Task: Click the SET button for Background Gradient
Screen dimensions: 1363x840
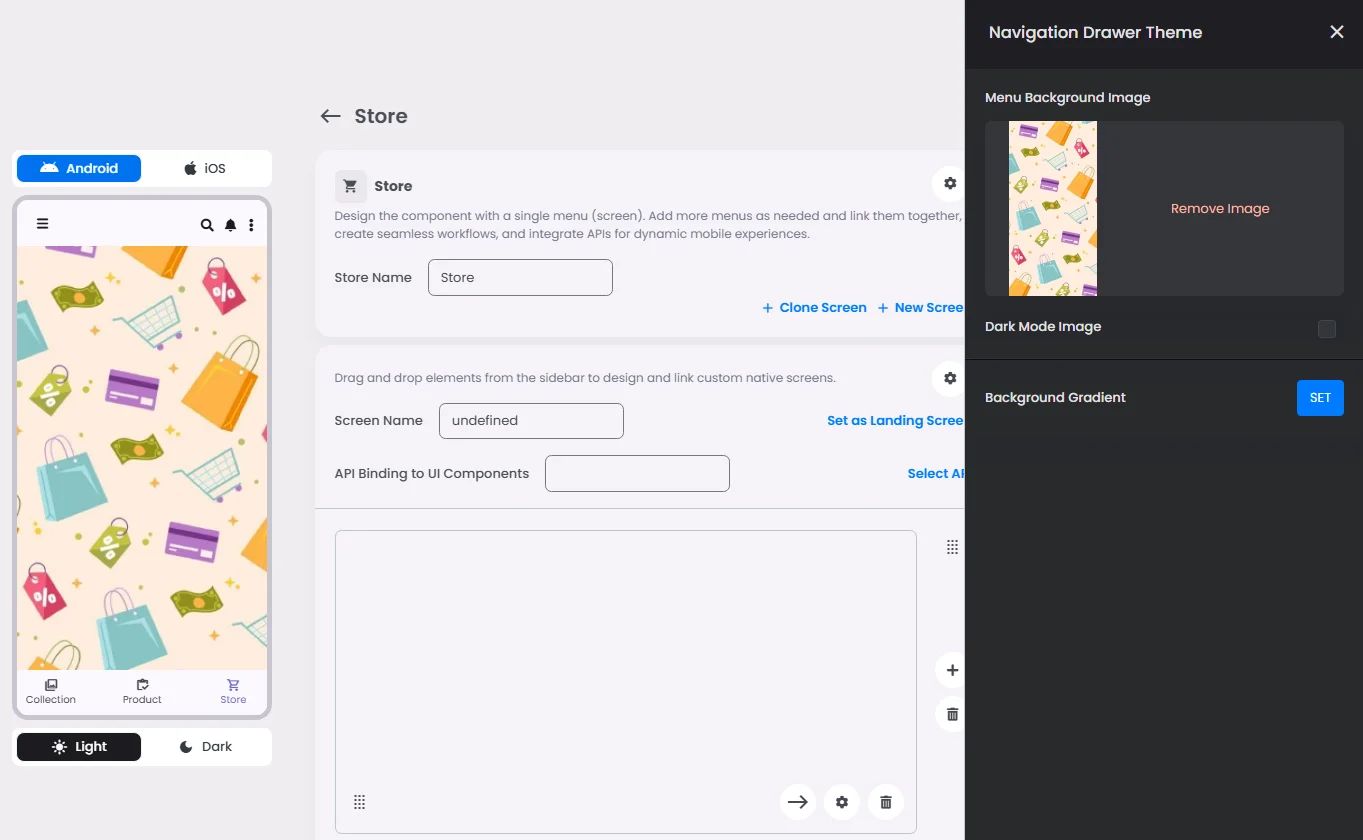Action: (1320, 398)
